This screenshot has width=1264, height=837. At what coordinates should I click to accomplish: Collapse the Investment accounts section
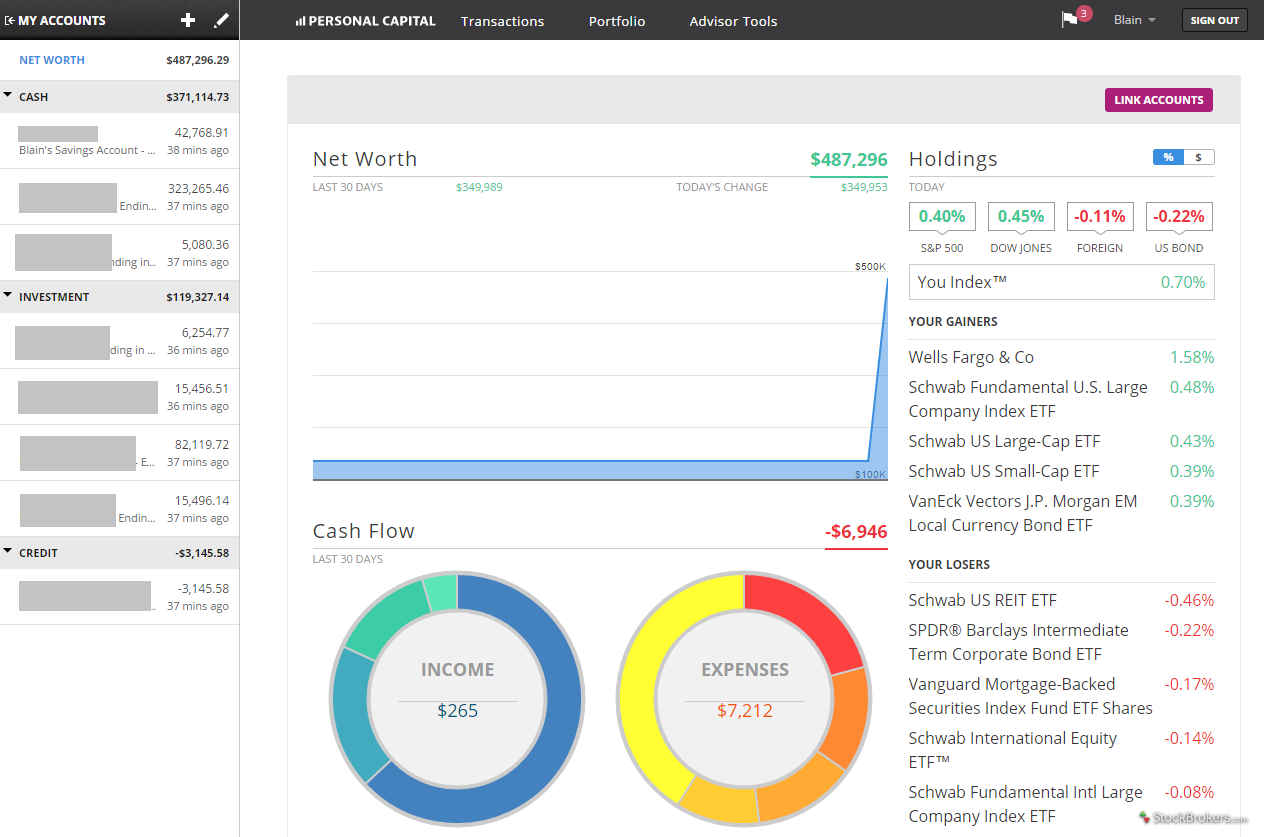pyautogui.click(x=8, y=296)
